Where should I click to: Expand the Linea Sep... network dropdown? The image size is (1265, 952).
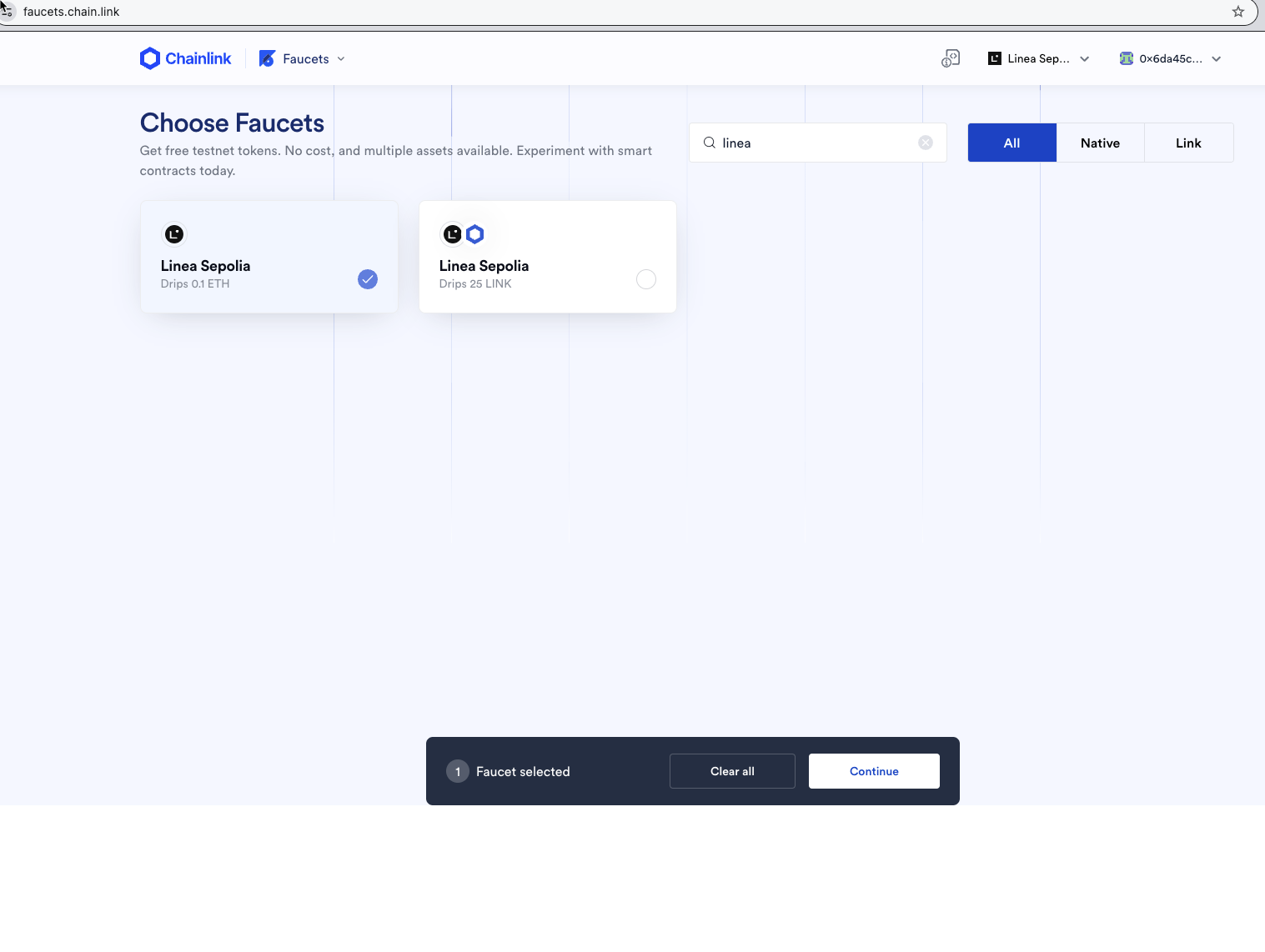click(1084, 59)
